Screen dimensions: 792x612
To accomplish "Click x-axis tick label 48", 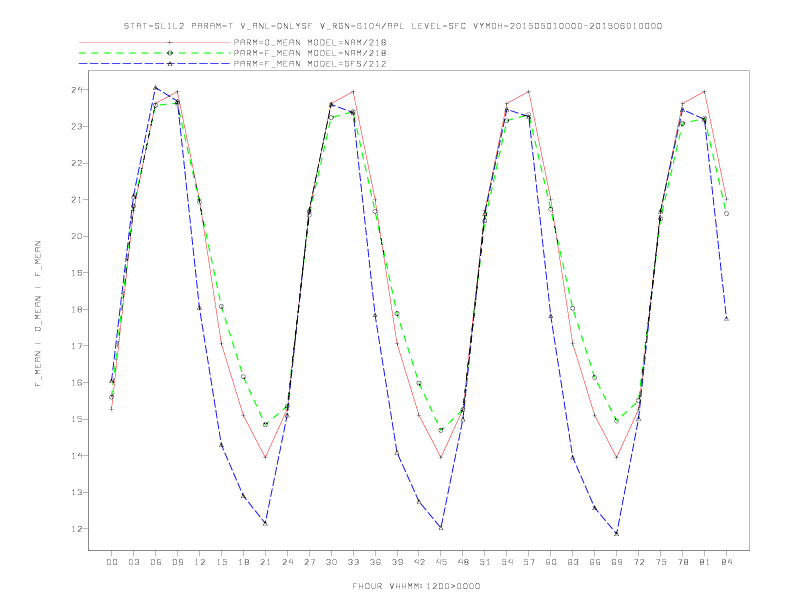I will [x=463, y=562].
